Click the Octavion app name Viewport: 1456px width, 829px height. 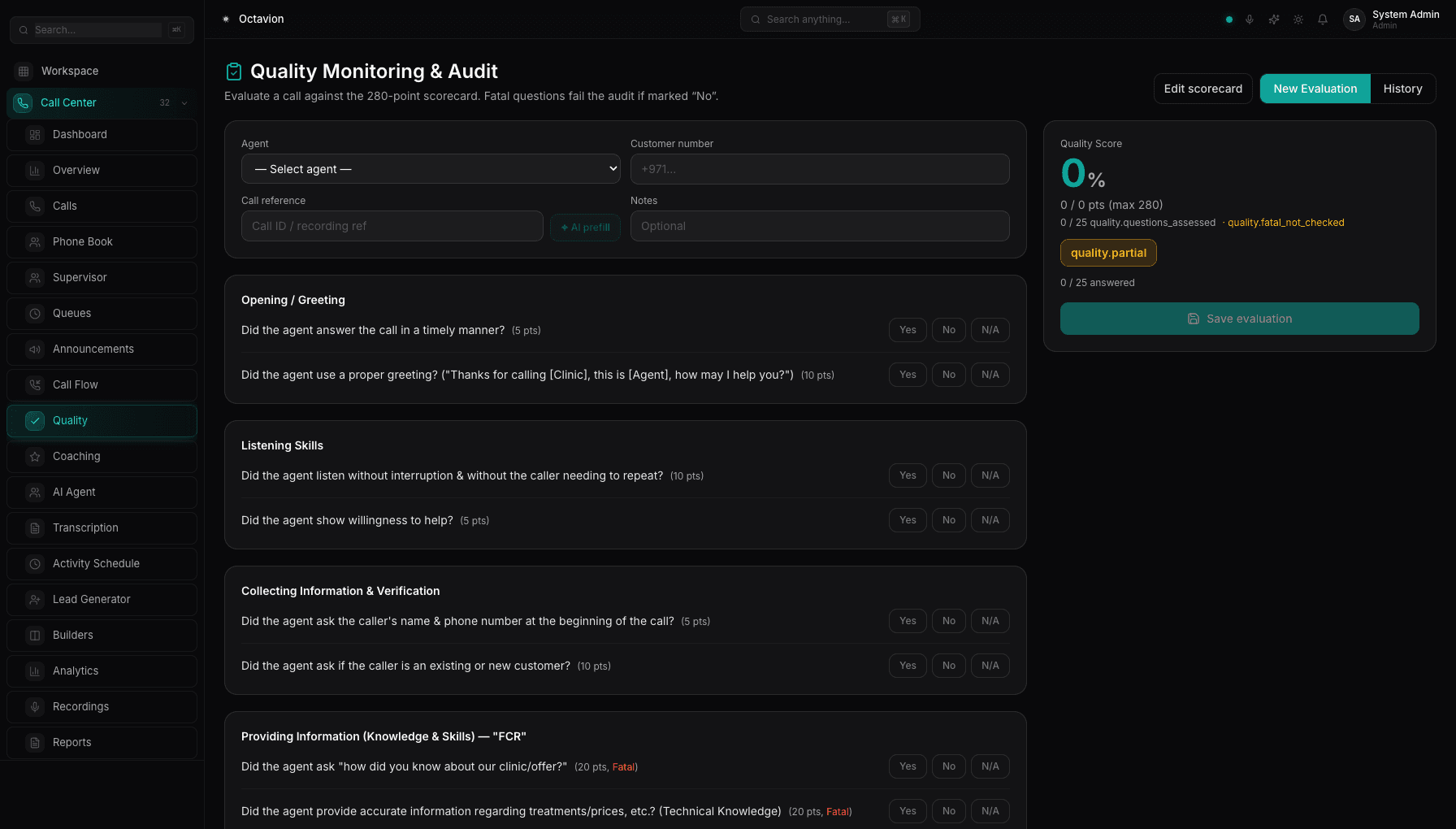[261, 20]
